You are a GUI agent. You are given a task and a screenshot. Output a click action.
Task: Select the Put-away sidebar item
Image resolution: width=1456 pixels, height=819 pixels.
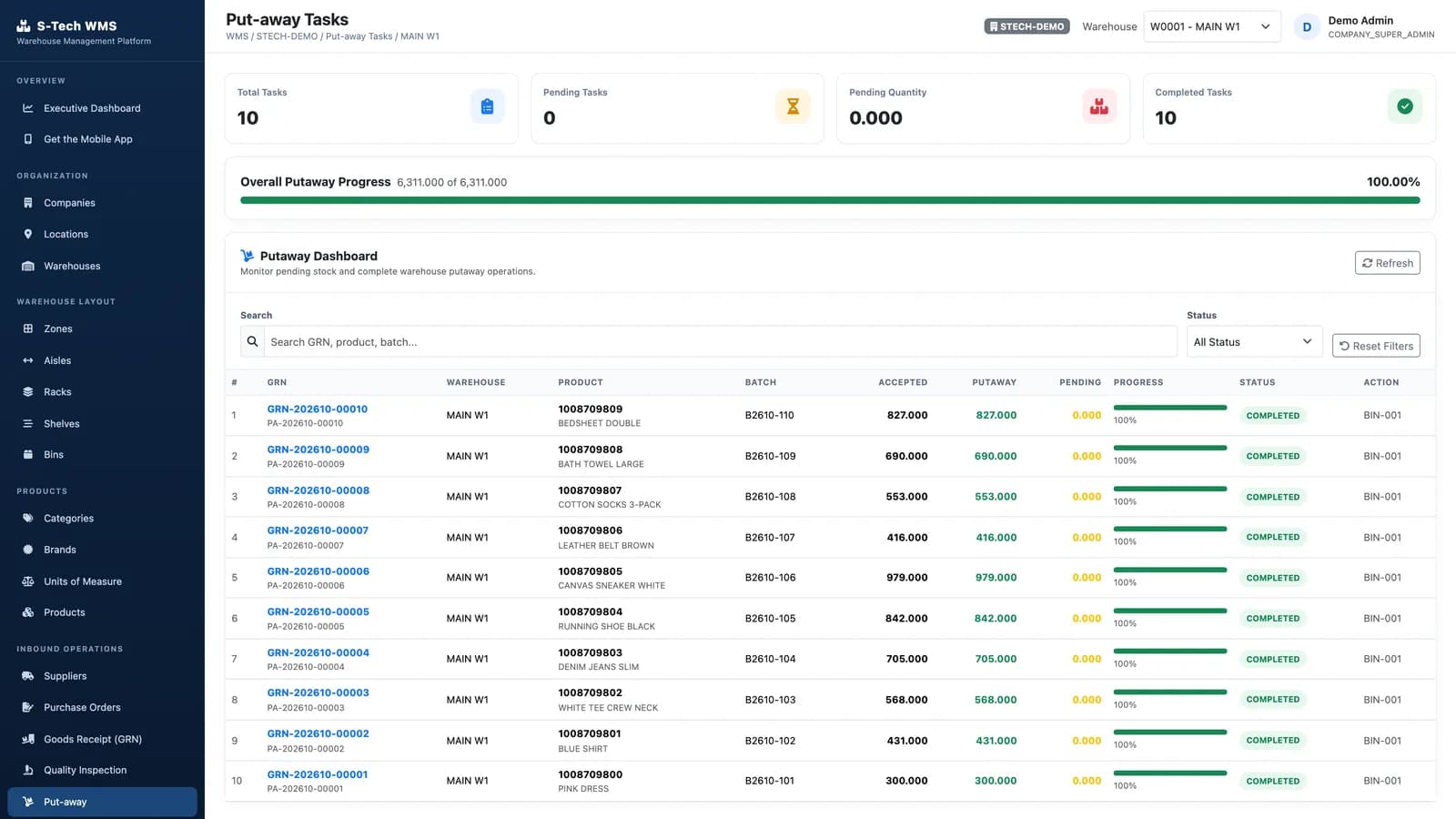102,802
